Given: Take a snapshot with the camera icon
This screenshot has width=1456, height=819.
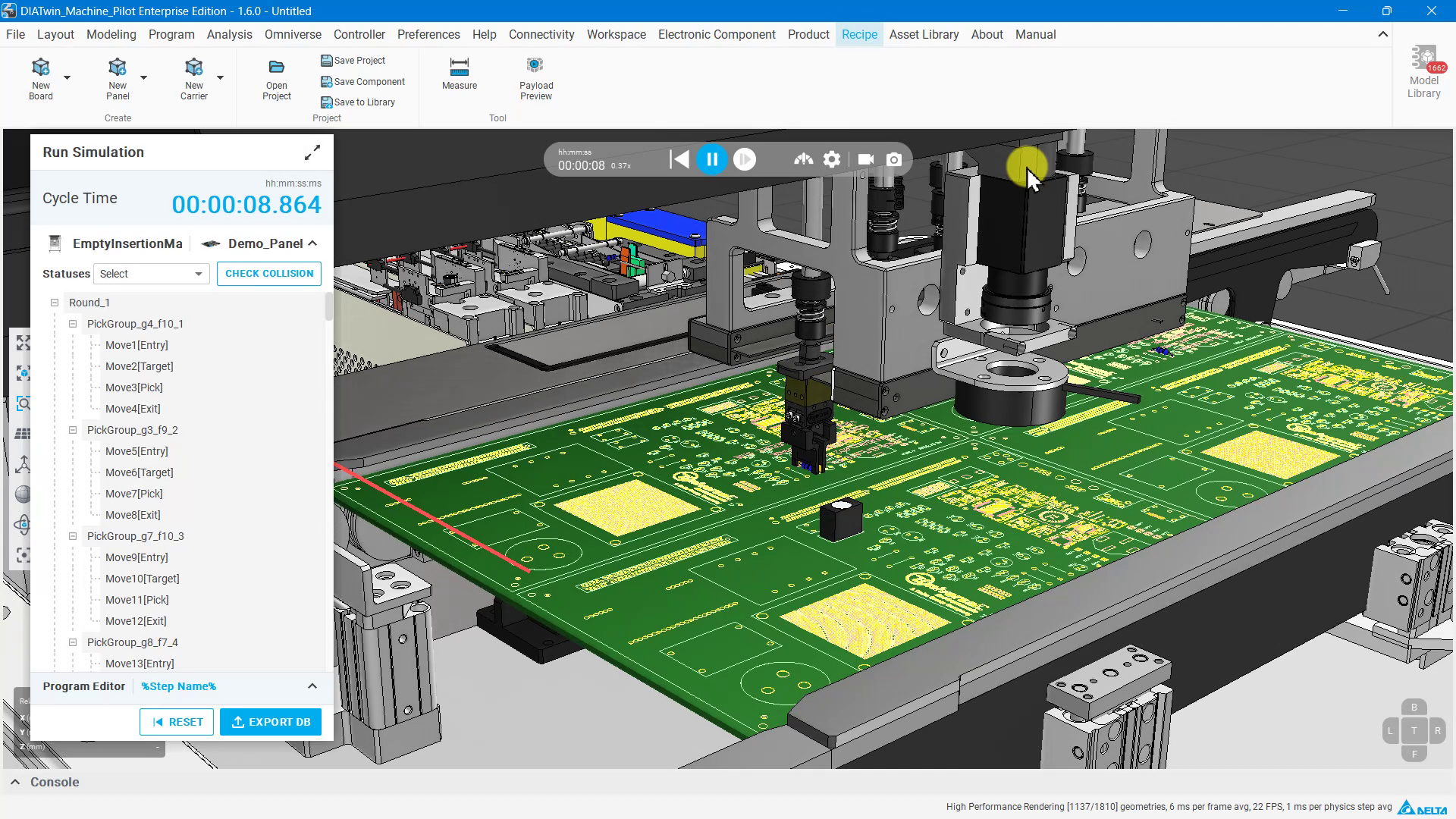Looking at the screenshot, I should coord(894,159).
